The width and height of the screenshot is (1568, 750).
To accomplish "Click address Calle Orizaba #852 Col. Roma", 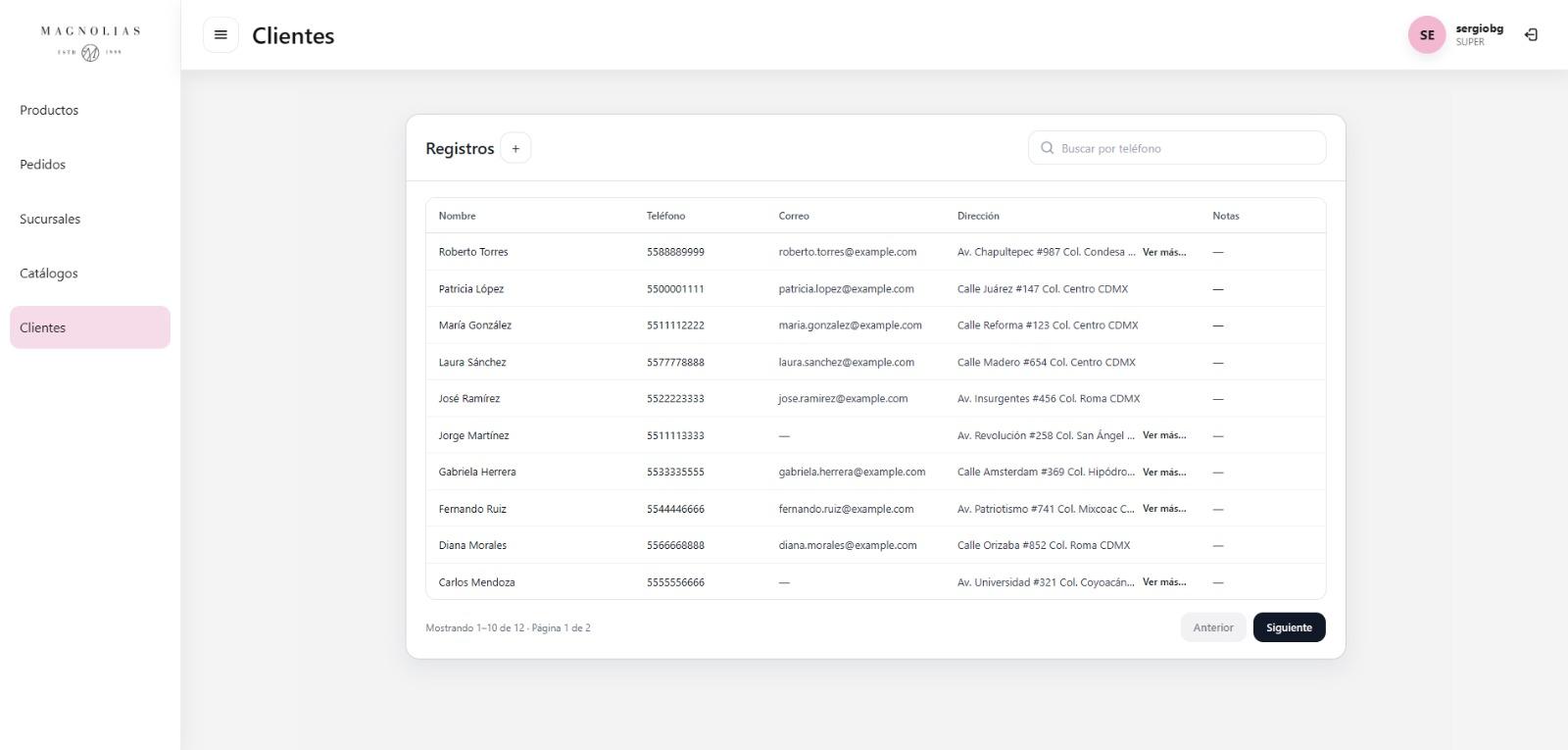I will (1044, 545).
